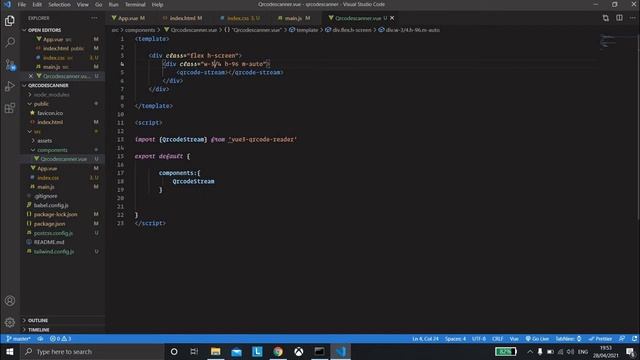Open Edit menu
640x360 pixels.
(x=37, y=4)
